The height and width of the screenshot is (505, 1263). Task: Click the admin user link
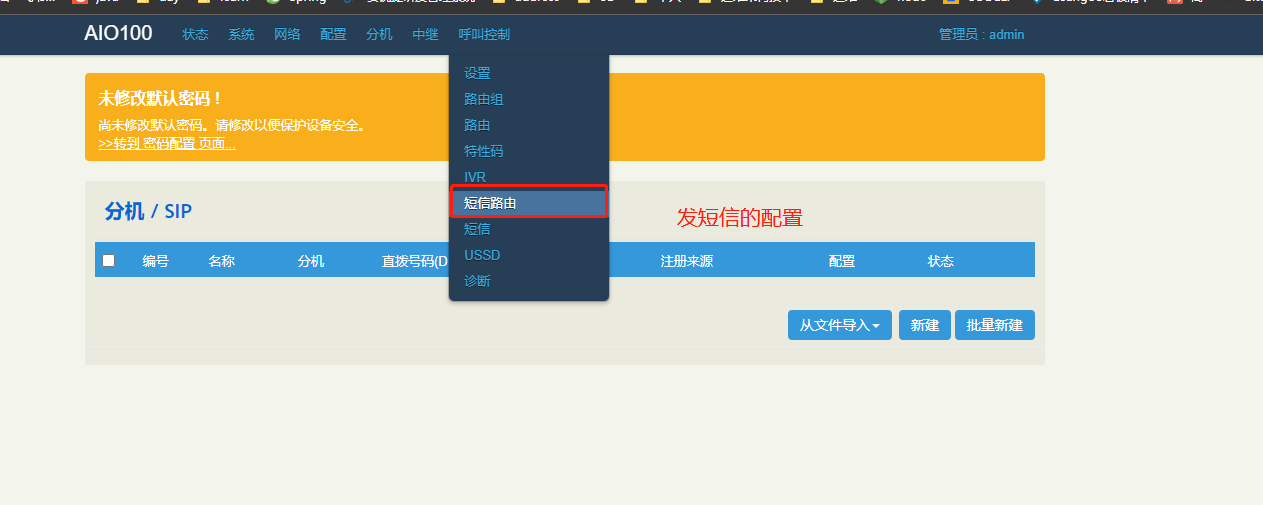click(x=1006, y=35)
